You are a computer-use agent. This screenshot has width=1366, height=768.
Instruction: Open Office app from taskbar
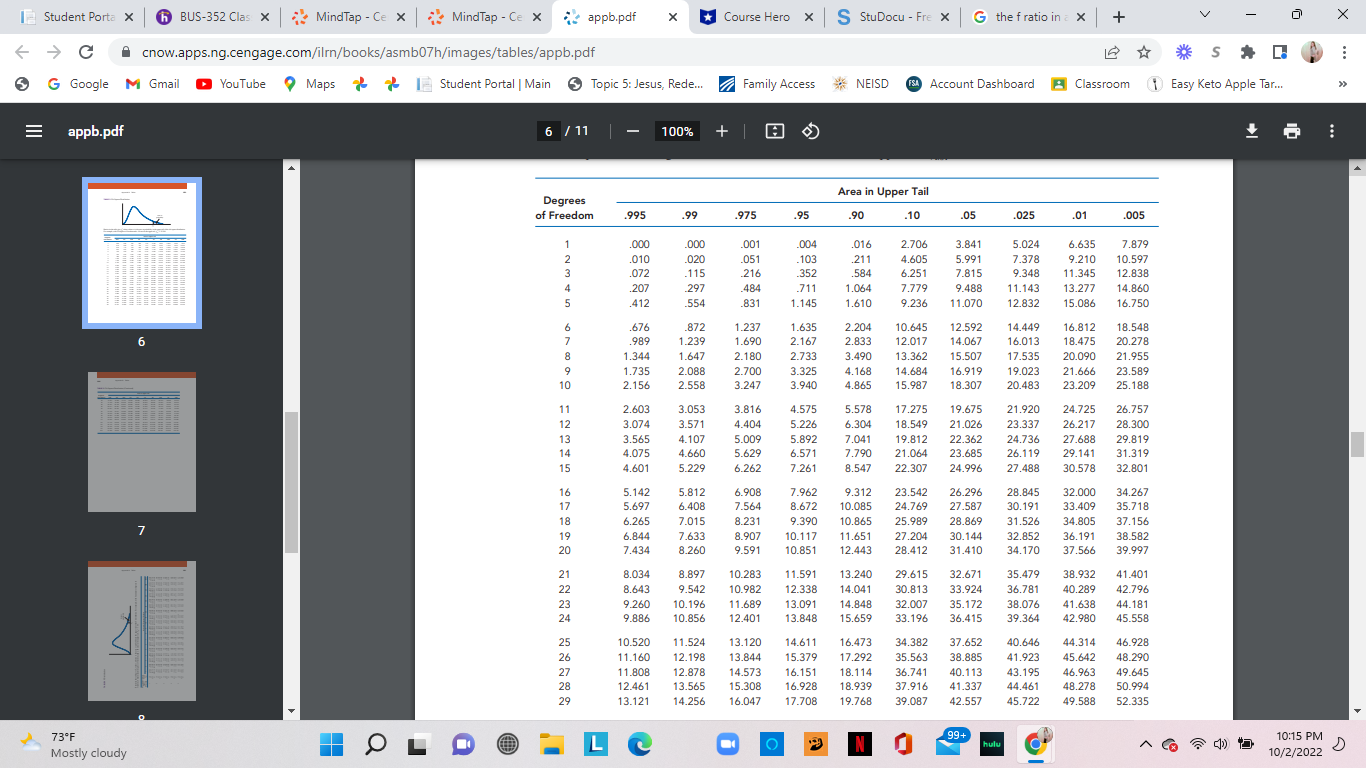[x=904, y=744]
